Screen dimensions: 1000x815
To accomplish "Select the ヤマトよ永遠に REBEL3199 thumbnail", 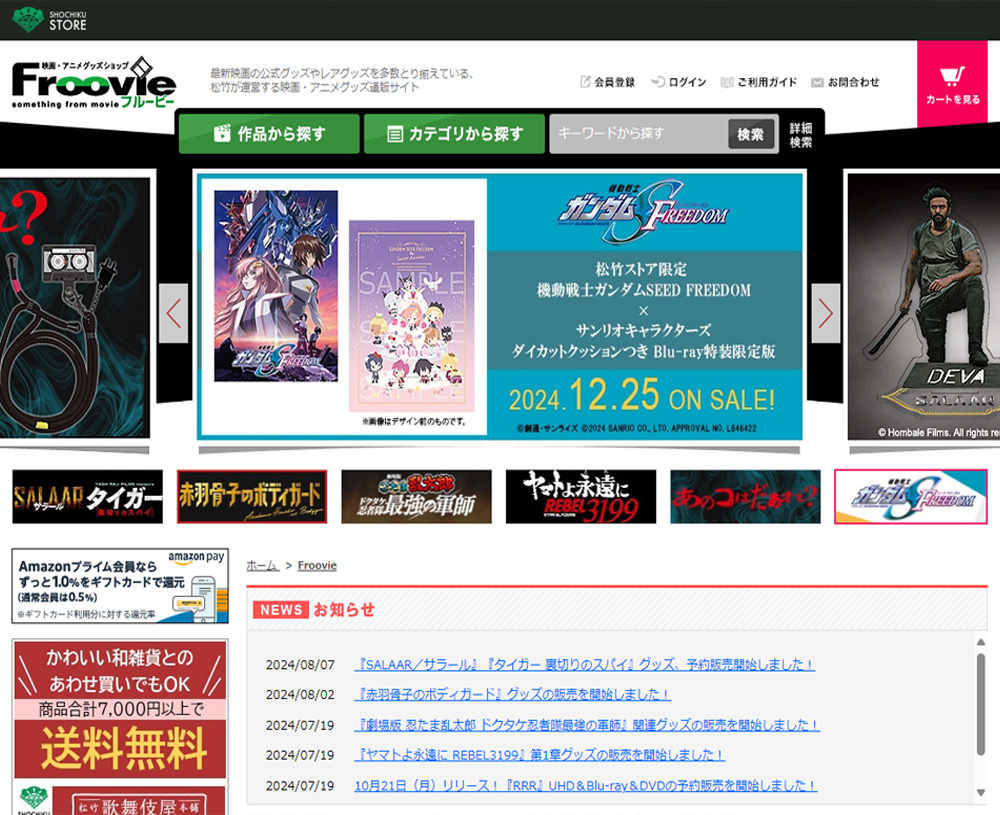I will click(581, 496).
